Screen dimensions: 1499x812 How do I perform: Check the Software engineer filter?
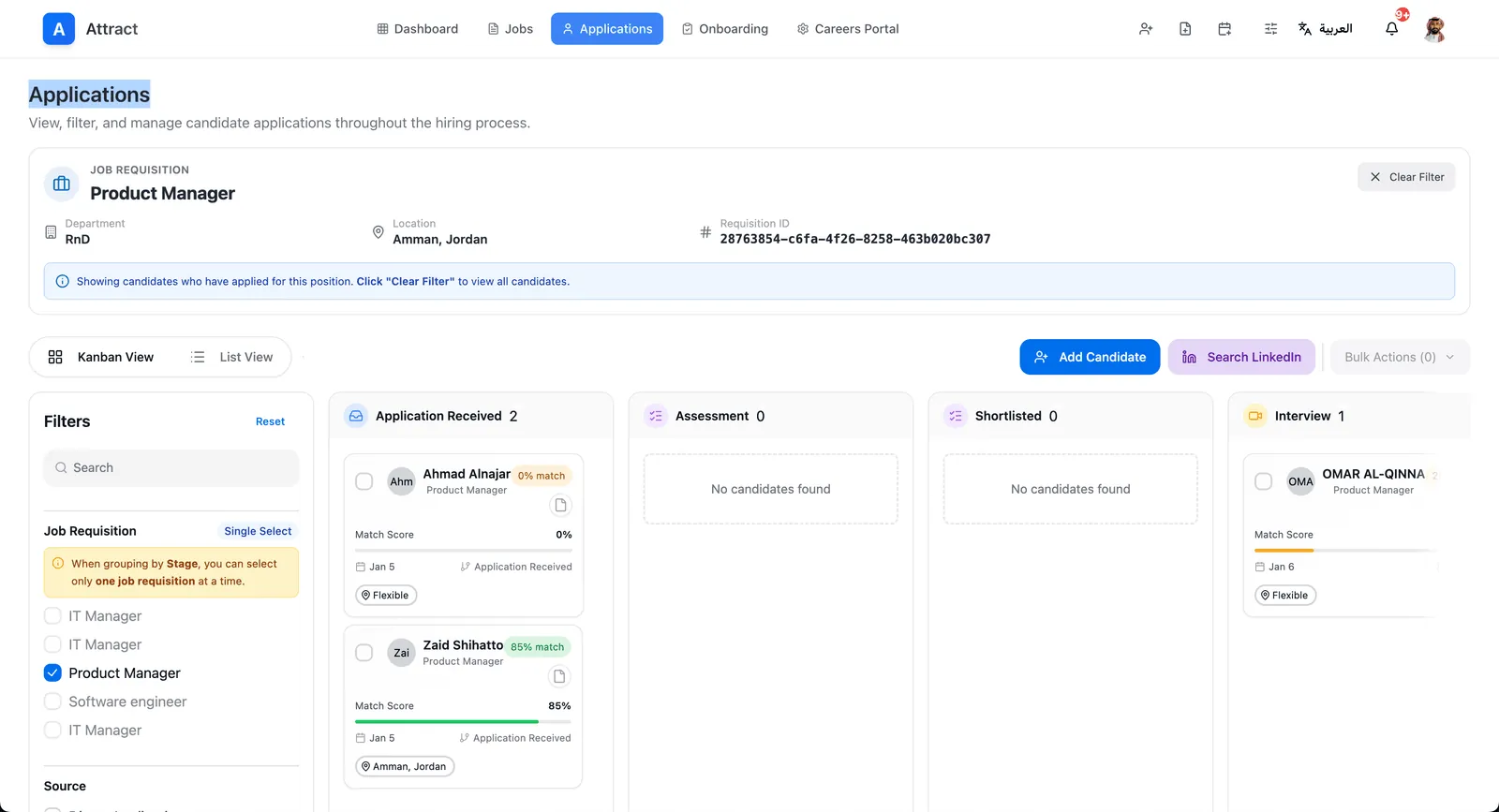(52, 701)
